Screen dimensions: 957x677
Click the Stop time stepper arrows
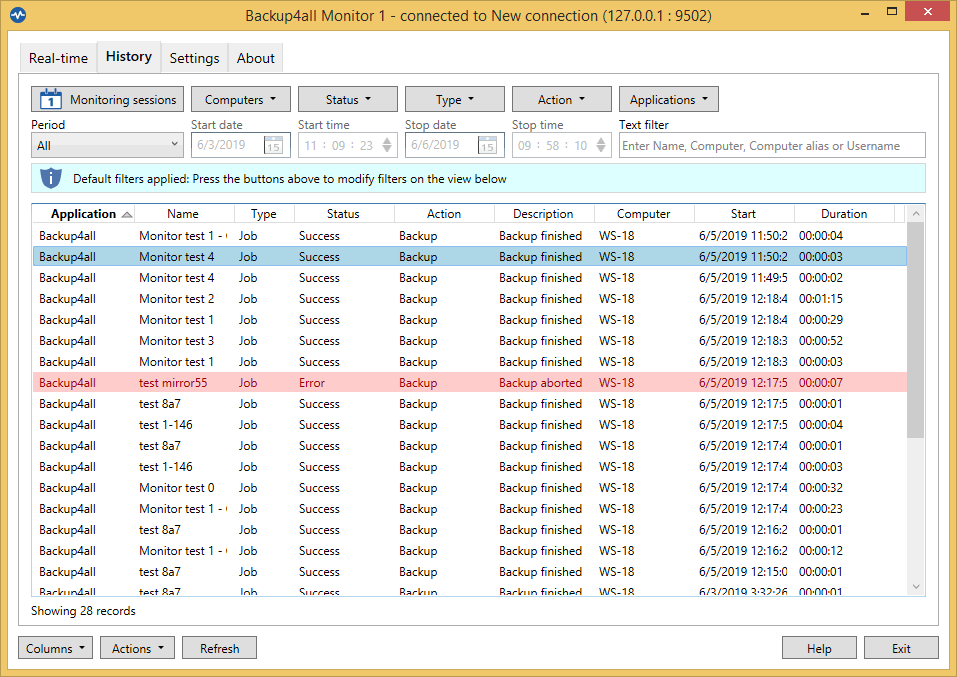(601, 145)
